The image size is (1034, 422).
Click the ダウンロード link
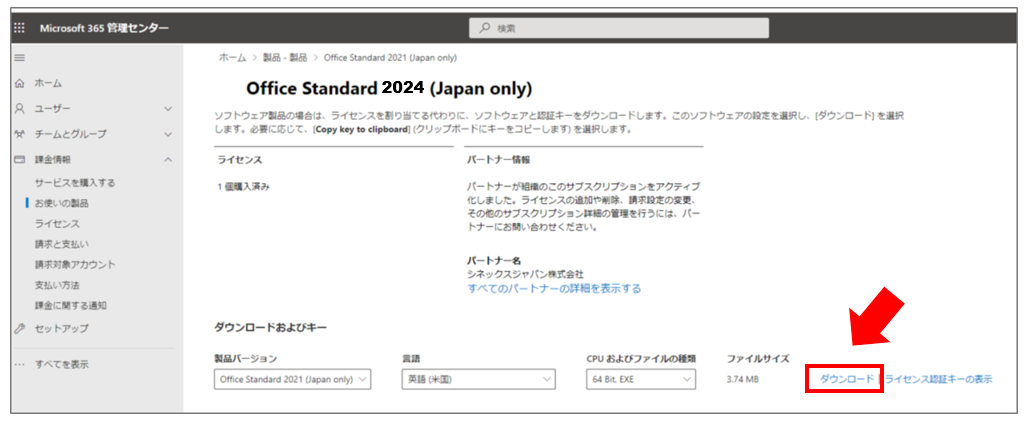847,378
